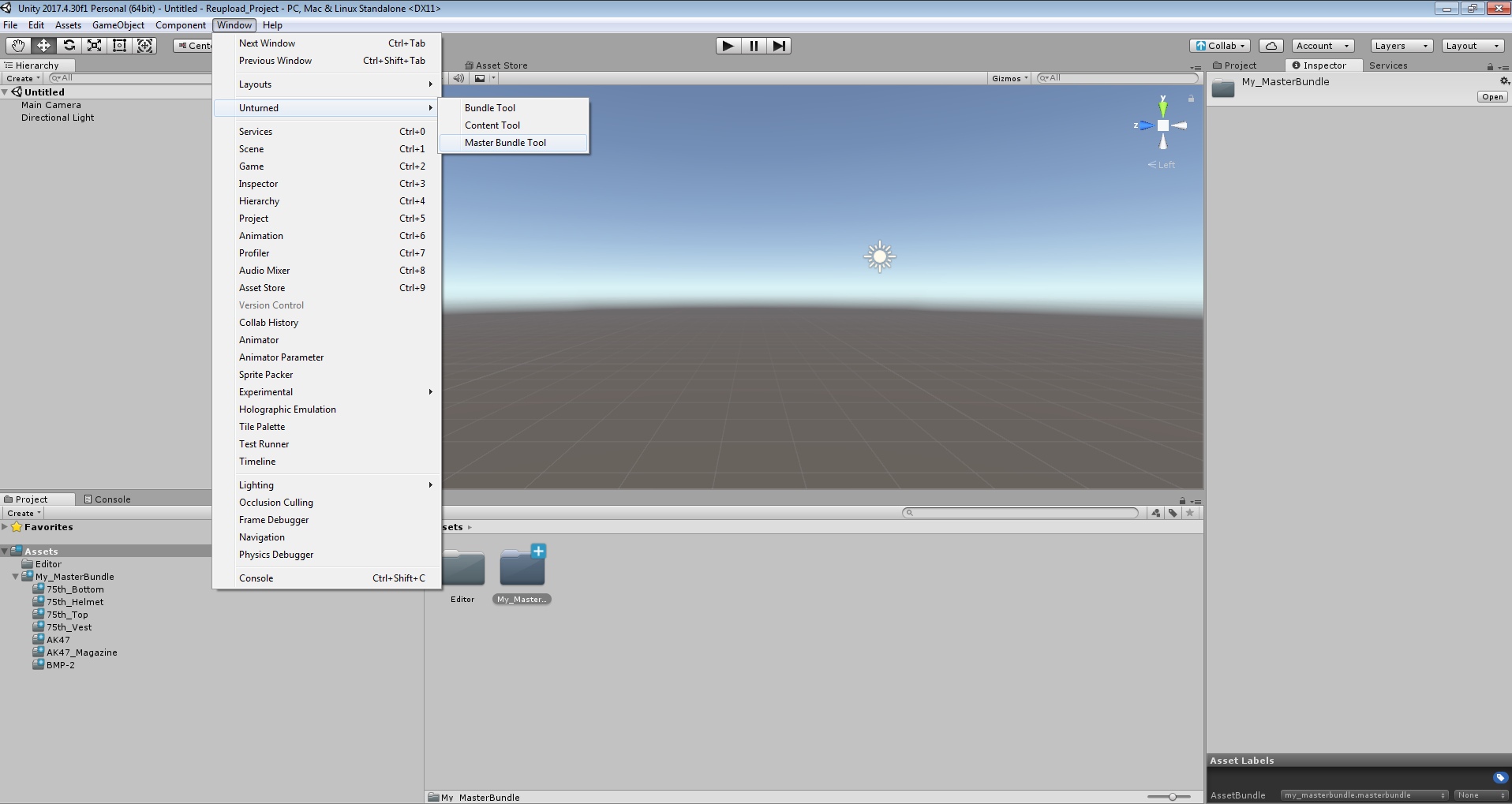Open the Project panel Create dropdown
1512x804 pixels.
tap(24, 513)
